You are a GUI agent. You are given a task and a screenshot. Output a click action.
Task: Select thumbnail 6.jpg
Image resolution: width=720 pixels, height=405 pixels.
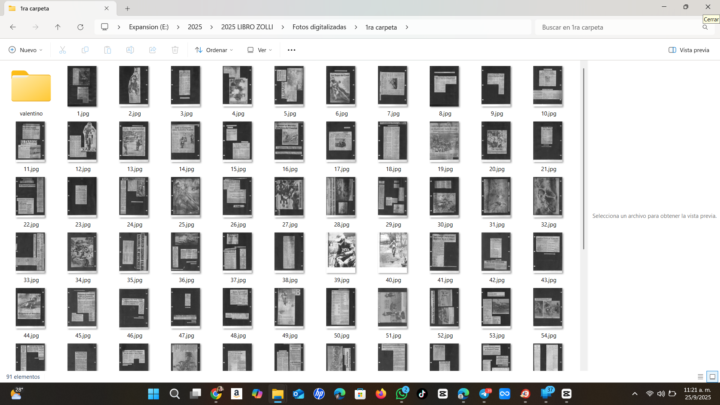[341, 86]
